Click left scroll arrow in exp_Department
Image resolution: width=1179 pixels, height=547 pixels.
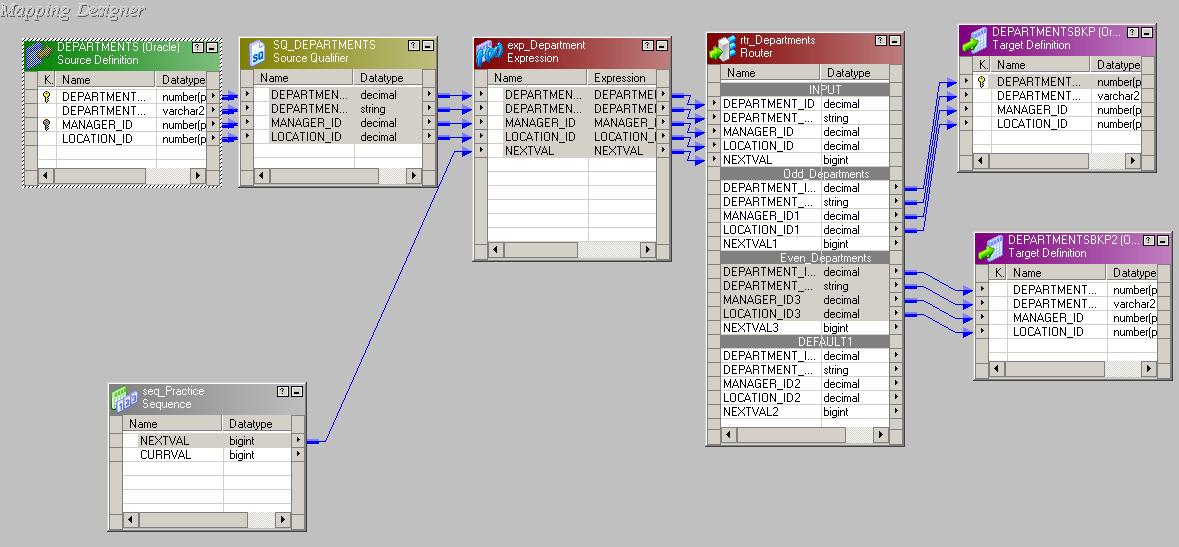496,249
